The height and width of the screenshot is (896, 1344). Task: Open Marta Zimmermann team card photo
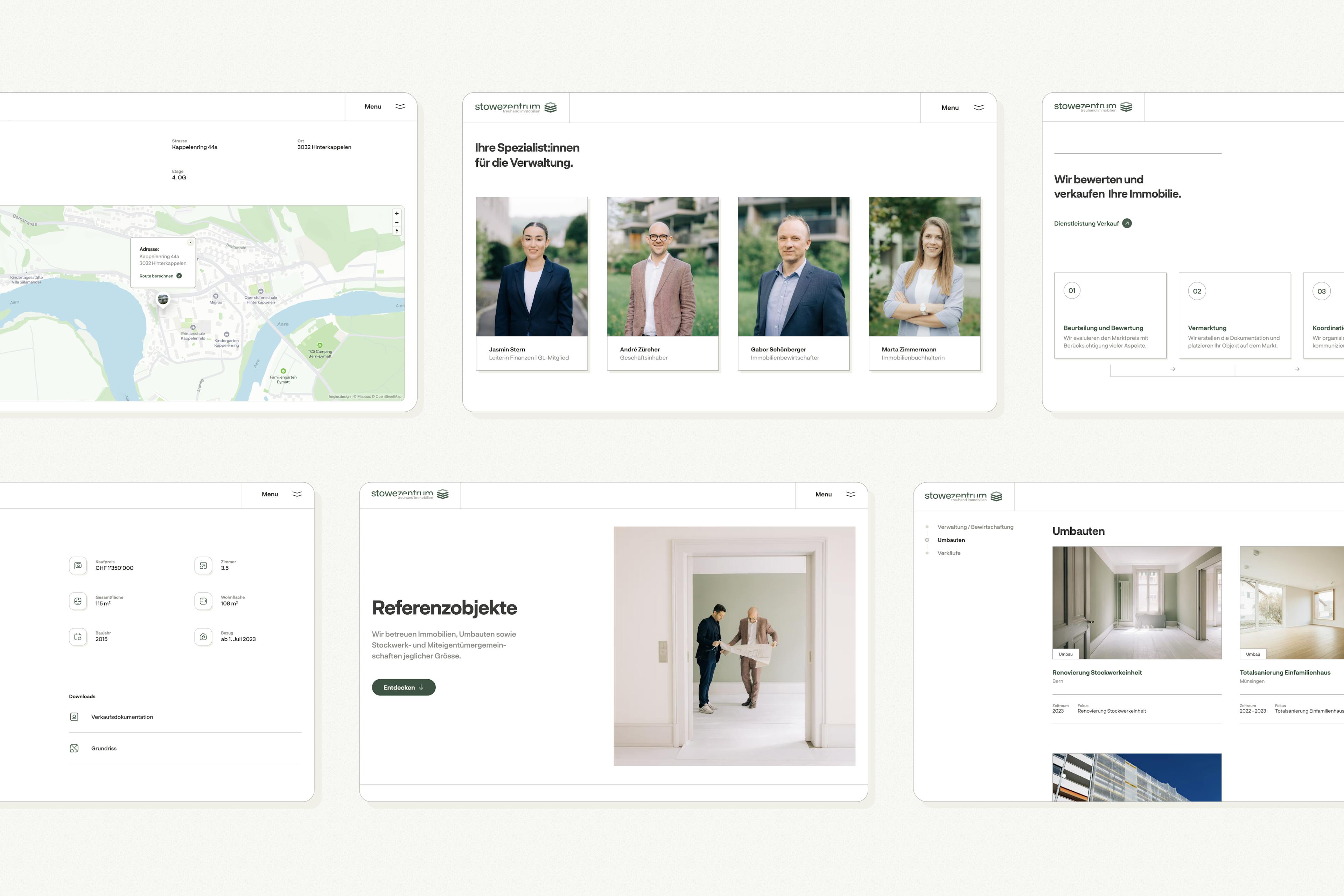(925, 267)
